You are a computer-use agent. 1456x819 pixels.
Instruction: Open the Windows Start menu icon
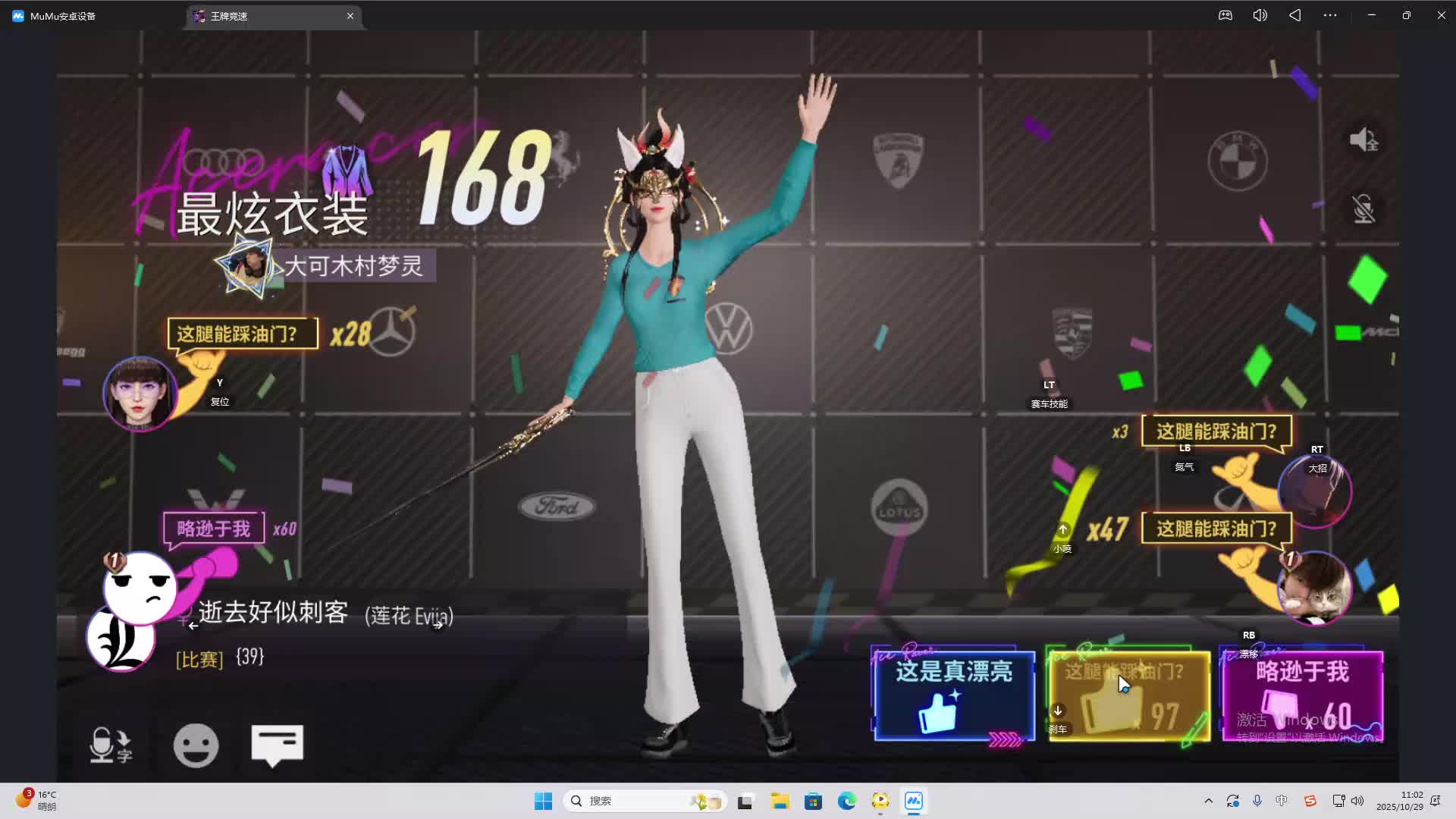tap(543, 801)
